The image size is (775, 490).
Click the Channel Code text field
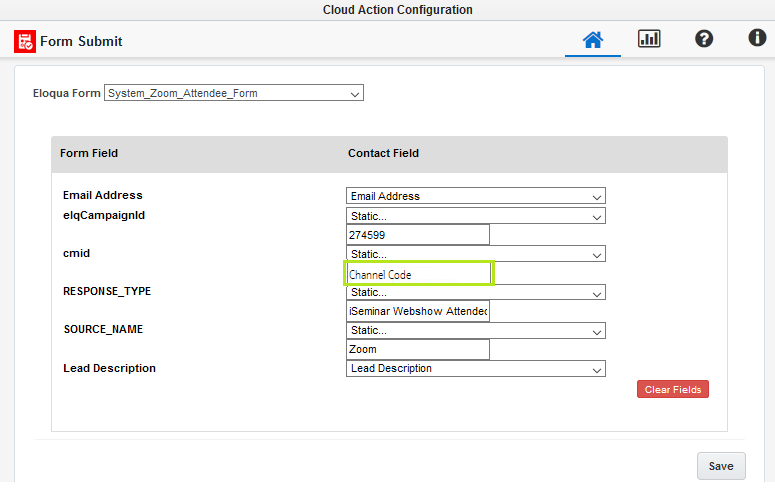pos(418,274)
